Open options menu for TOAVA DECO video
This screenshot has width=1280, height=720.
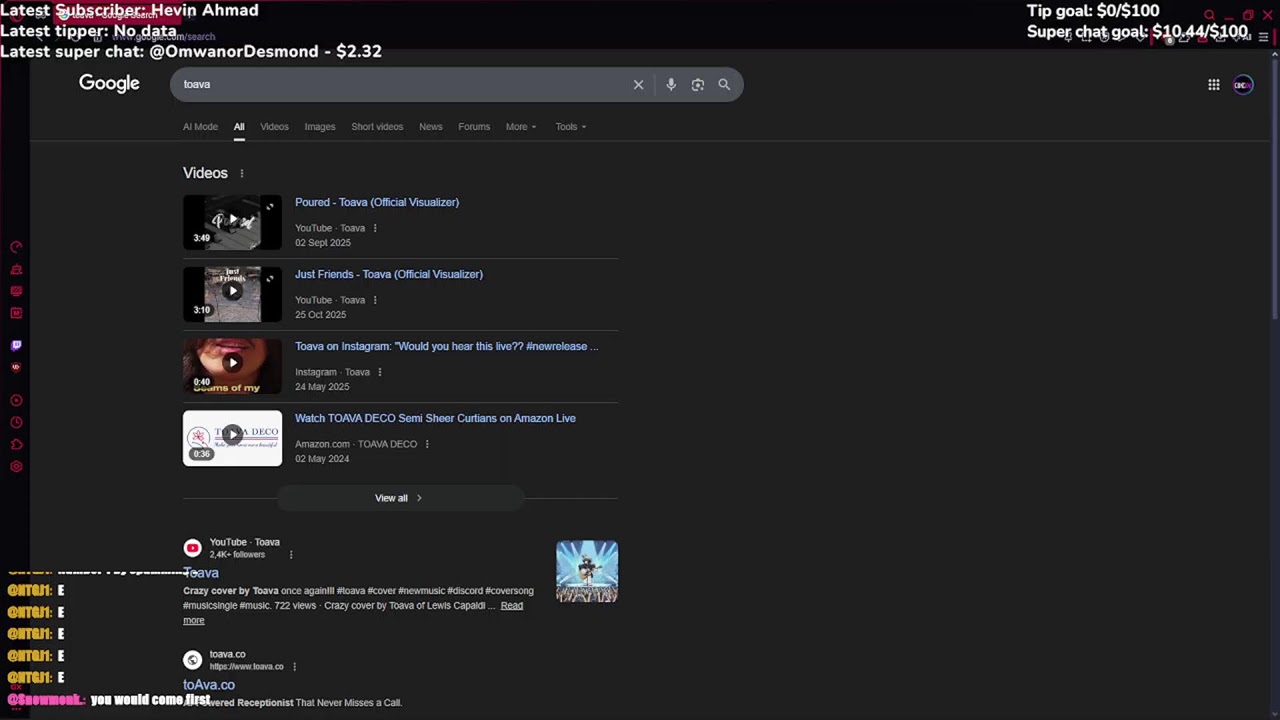427,444
